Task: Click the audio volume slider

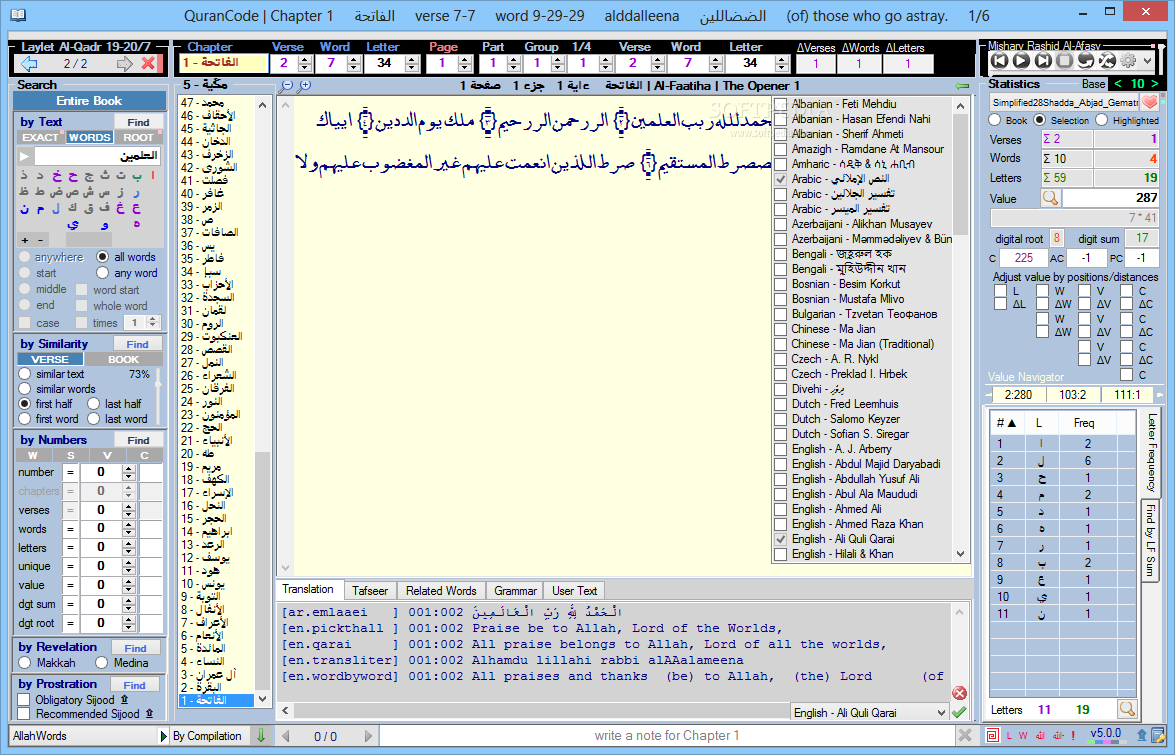Action: point(1163,60)
